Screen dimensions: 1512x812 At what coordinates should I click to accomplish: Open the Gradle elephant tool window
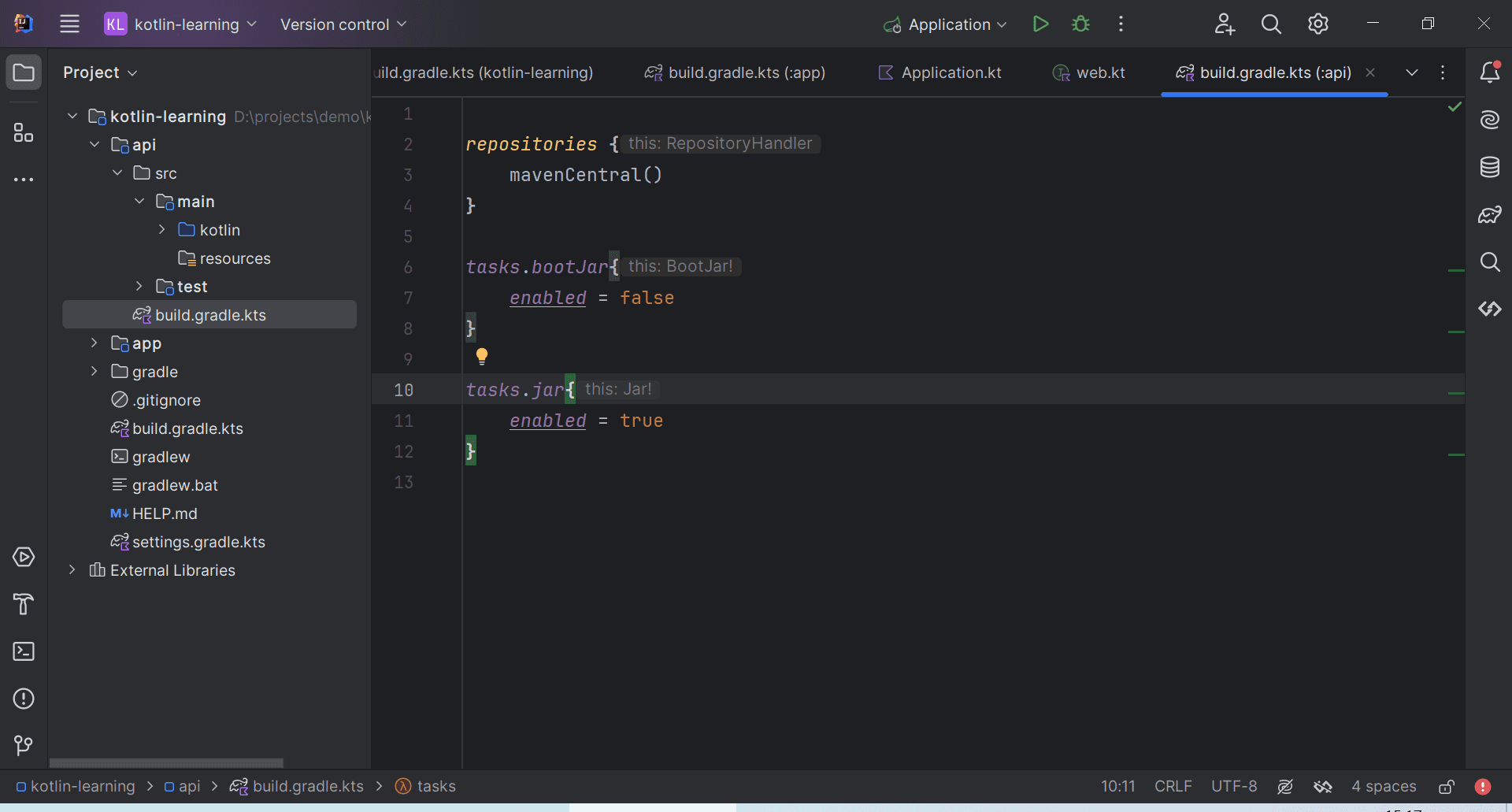pos(1489,214)
